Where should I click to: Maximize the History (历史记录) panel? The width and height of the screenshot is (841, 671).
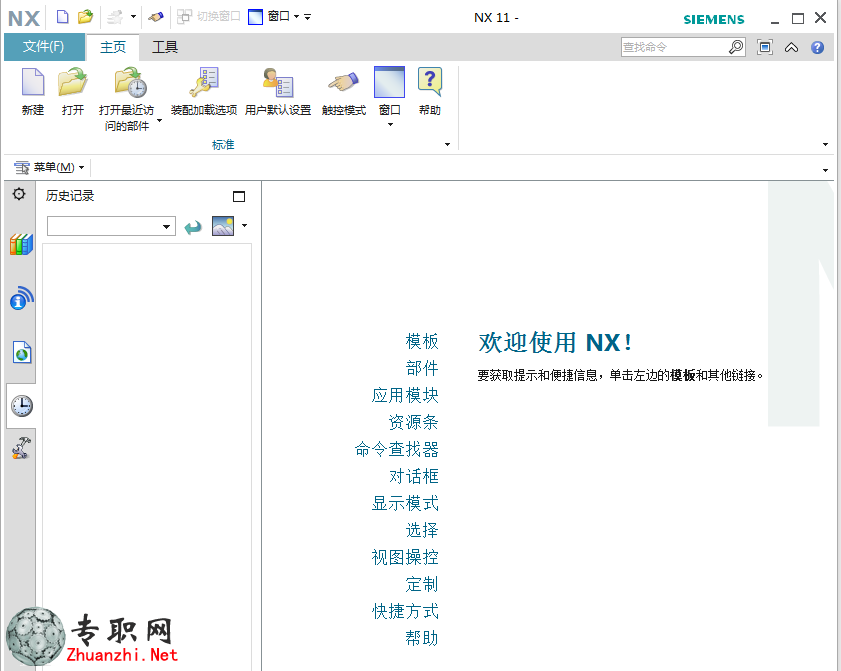(239, 196)
